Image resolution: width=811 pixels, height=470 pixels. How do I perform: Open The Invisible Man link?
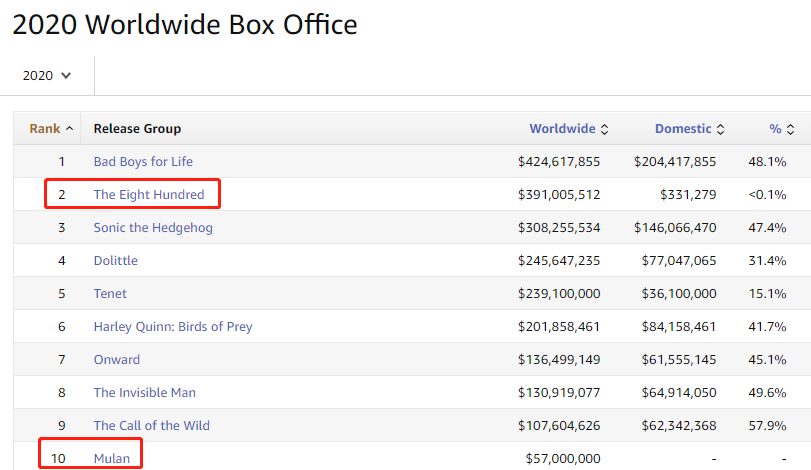145,392
